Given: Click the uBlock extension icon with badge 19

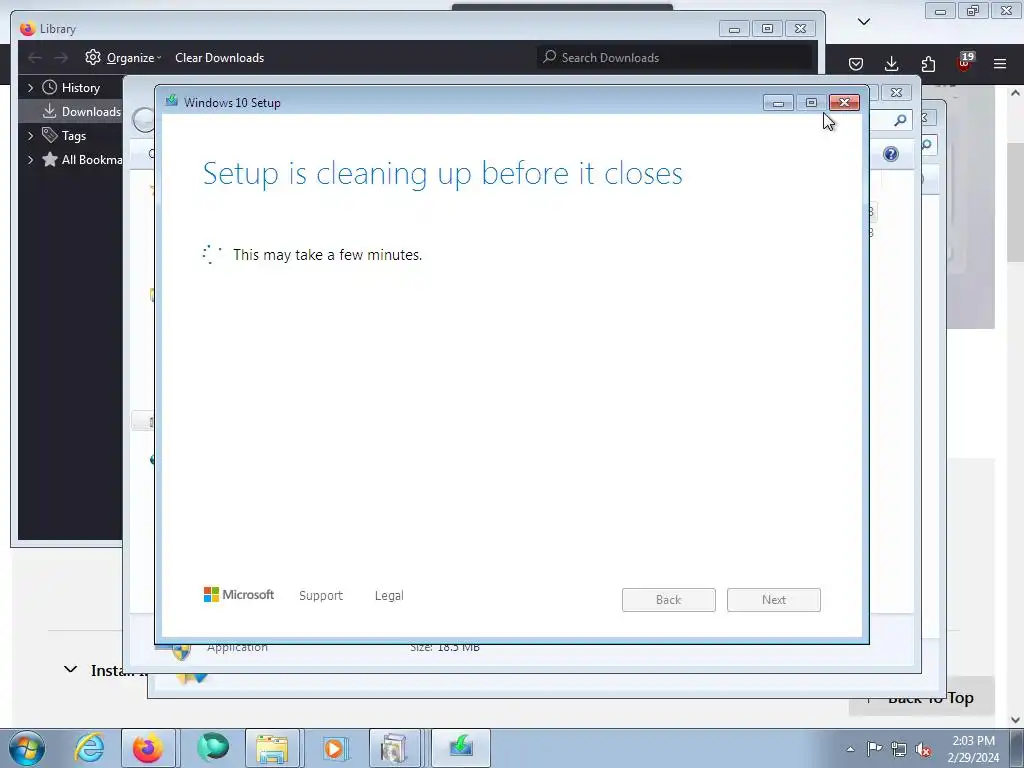Looking at the screenshot, I should coord(965,62).
